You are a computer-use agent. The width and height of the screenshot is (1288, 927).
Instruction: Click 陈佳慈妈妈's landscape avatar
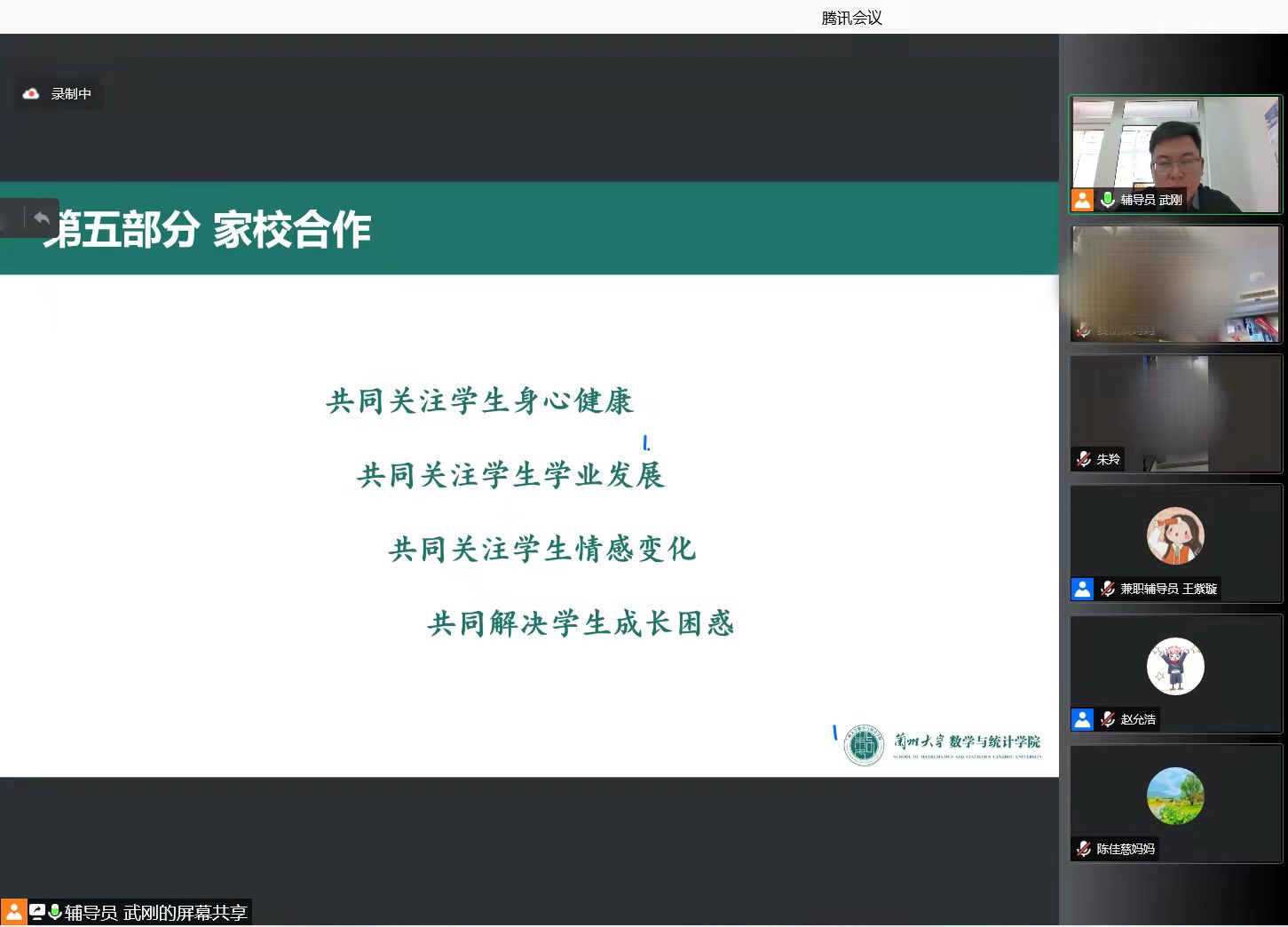(x=1175, y=796)
